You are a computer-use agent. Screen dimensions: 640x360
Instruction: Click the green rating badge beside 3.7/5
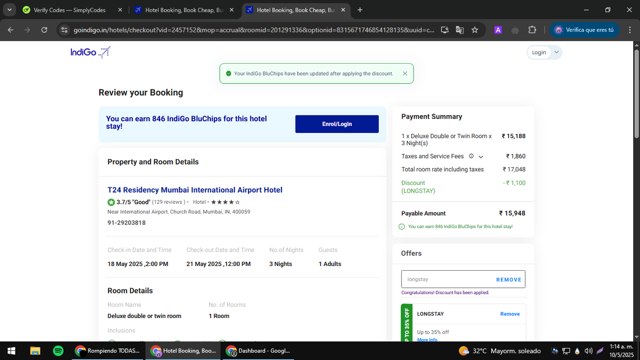(111, 202)
